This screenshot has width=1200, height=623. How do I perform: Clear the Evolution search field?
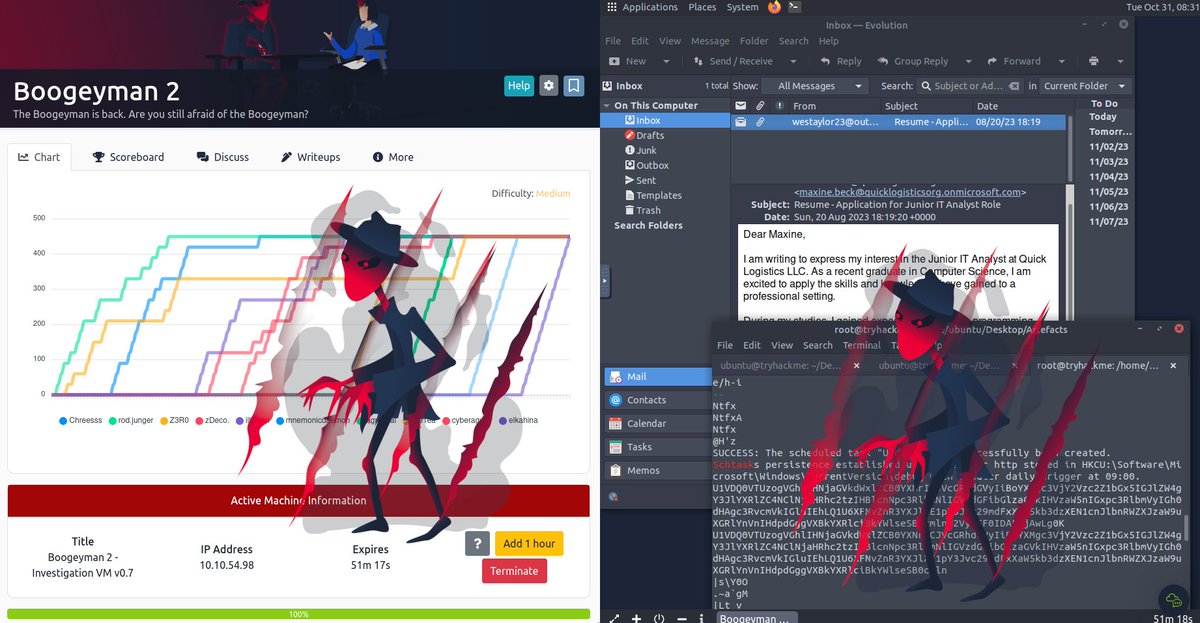click(x=1014, y=86)
